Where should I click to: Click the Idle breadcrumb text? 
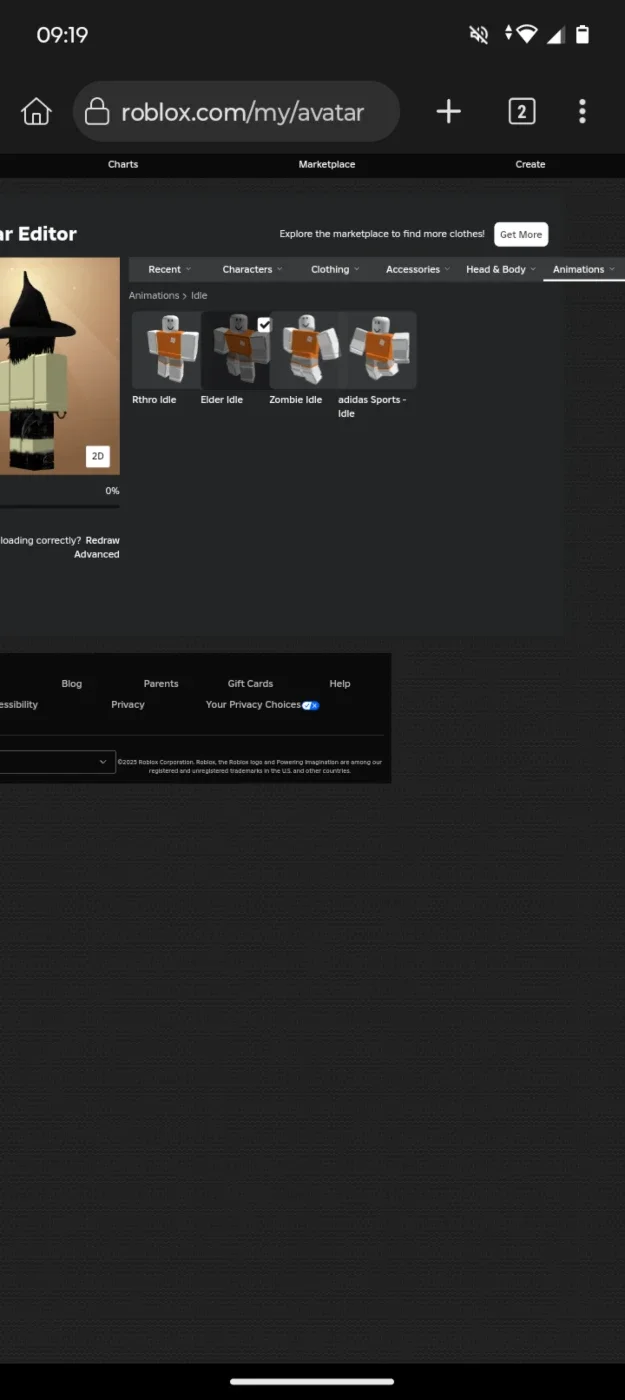(199, 296)
